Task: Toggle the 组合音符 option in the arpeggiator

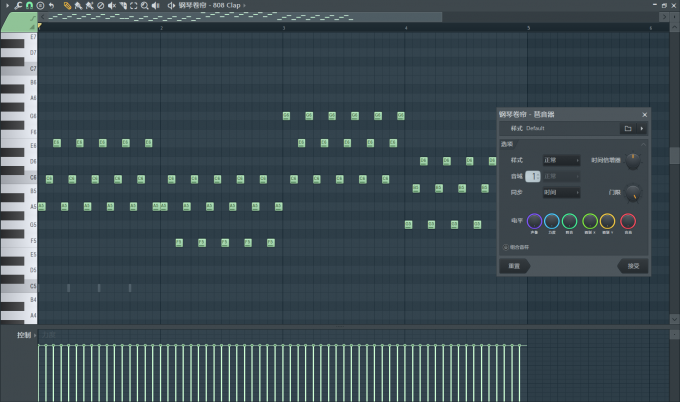Action: 506,246
